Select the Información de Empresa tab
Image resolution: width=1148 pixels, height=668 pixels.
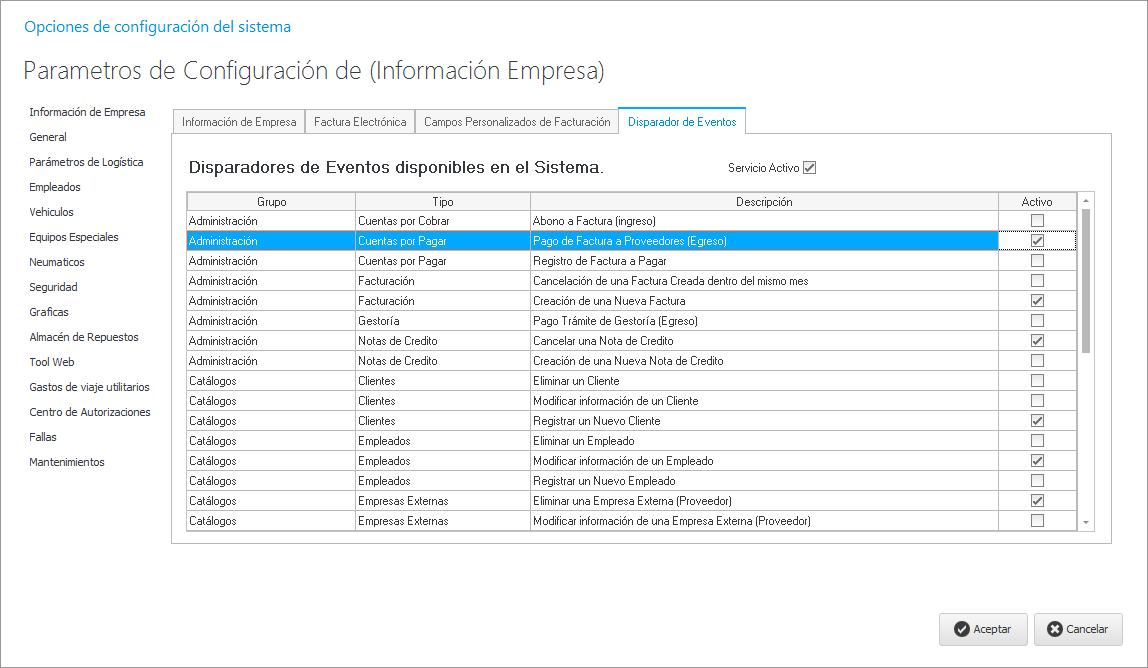click(x=239, y=122)
